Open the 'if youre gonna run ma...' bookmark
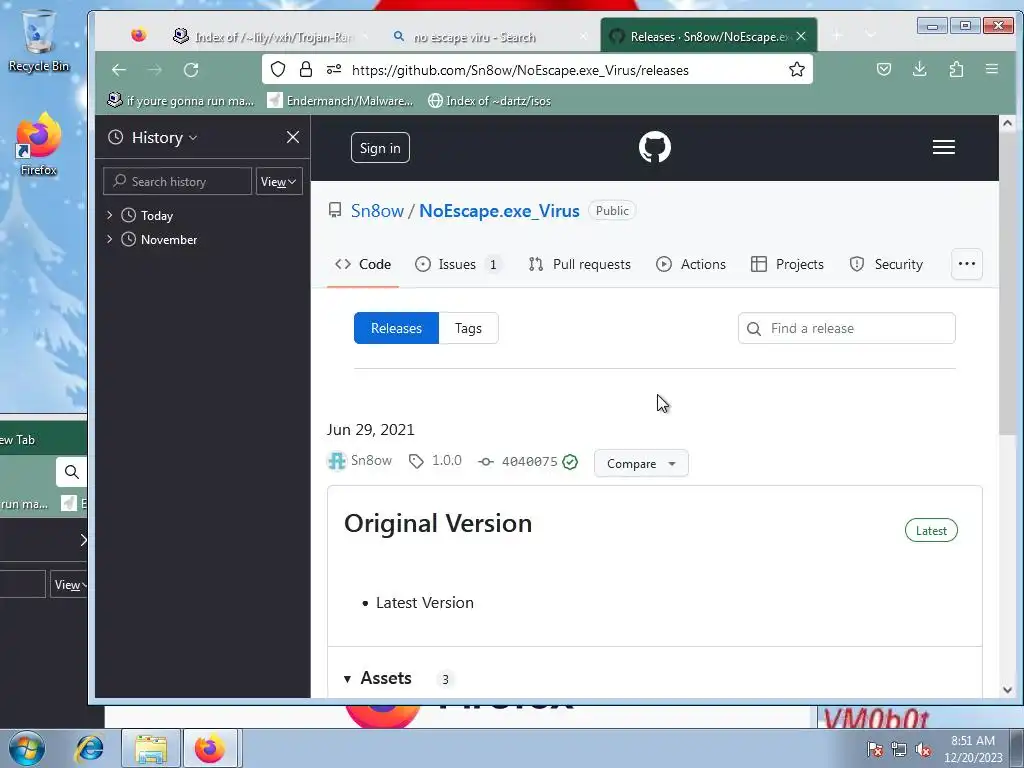 point(181,101)
